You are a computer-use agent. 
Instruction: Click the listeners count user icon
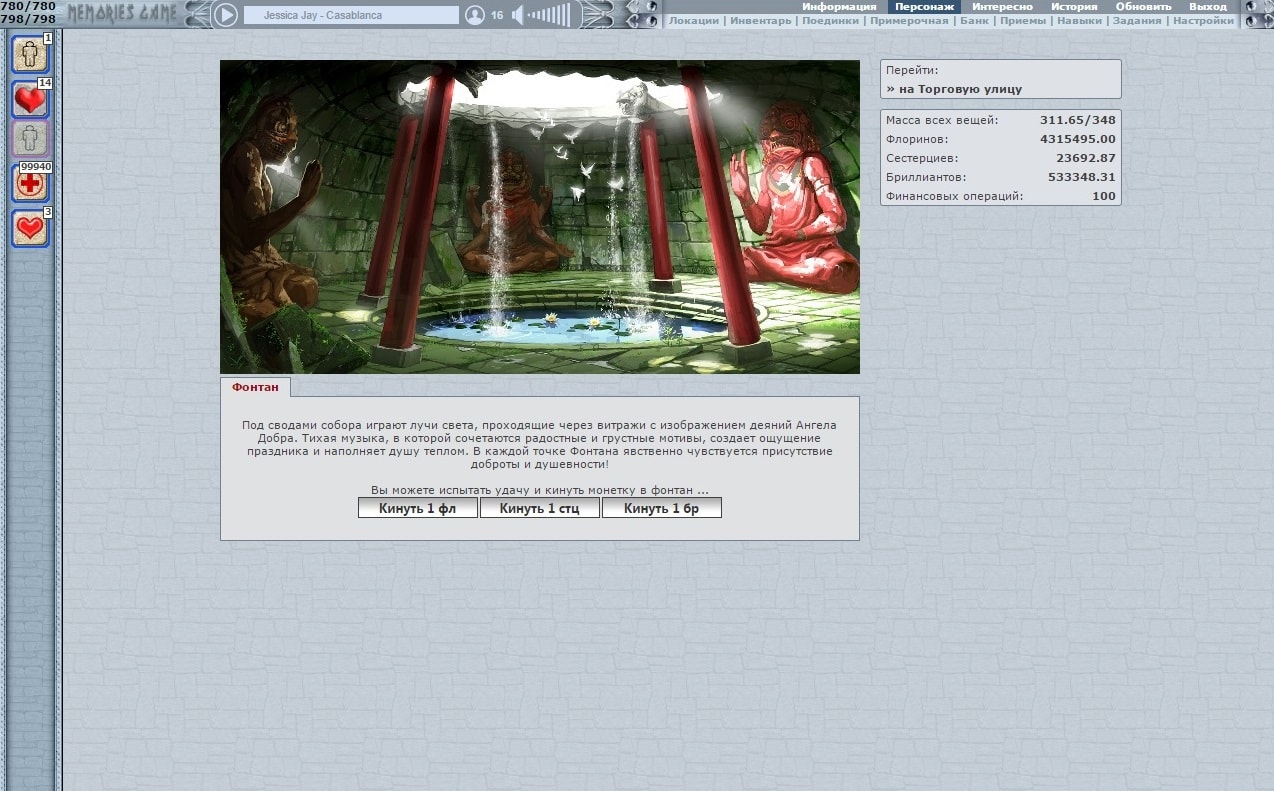(x=475, y=15)
